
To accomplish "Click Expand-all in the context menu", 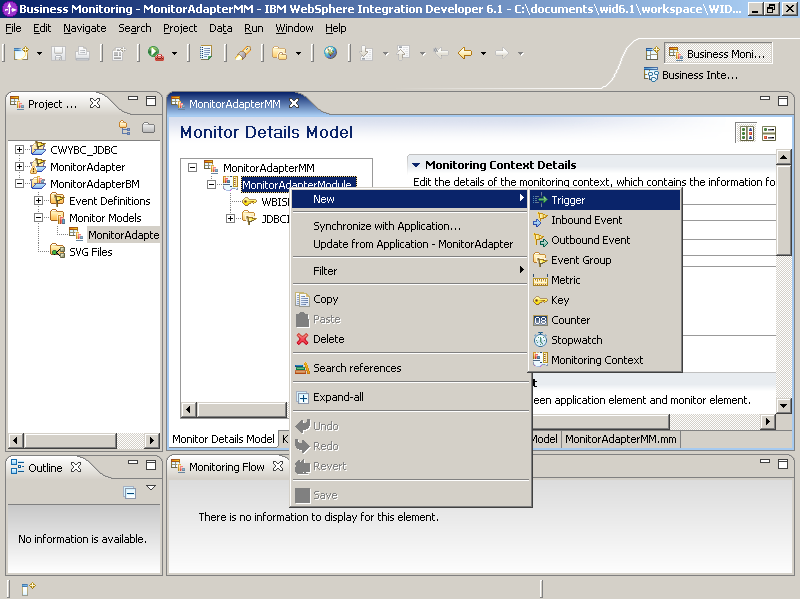I will coord(411,397).
